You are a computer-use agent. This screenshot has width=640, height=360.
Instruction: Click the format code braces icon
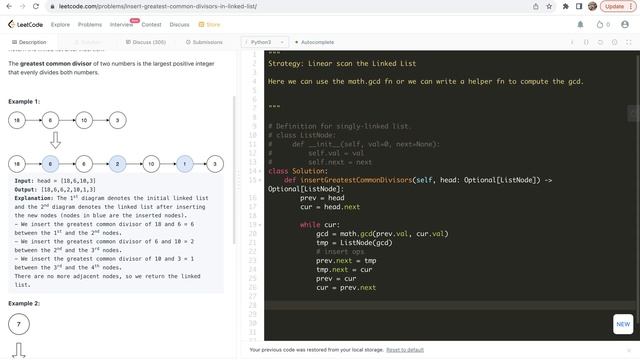point(586,42)
